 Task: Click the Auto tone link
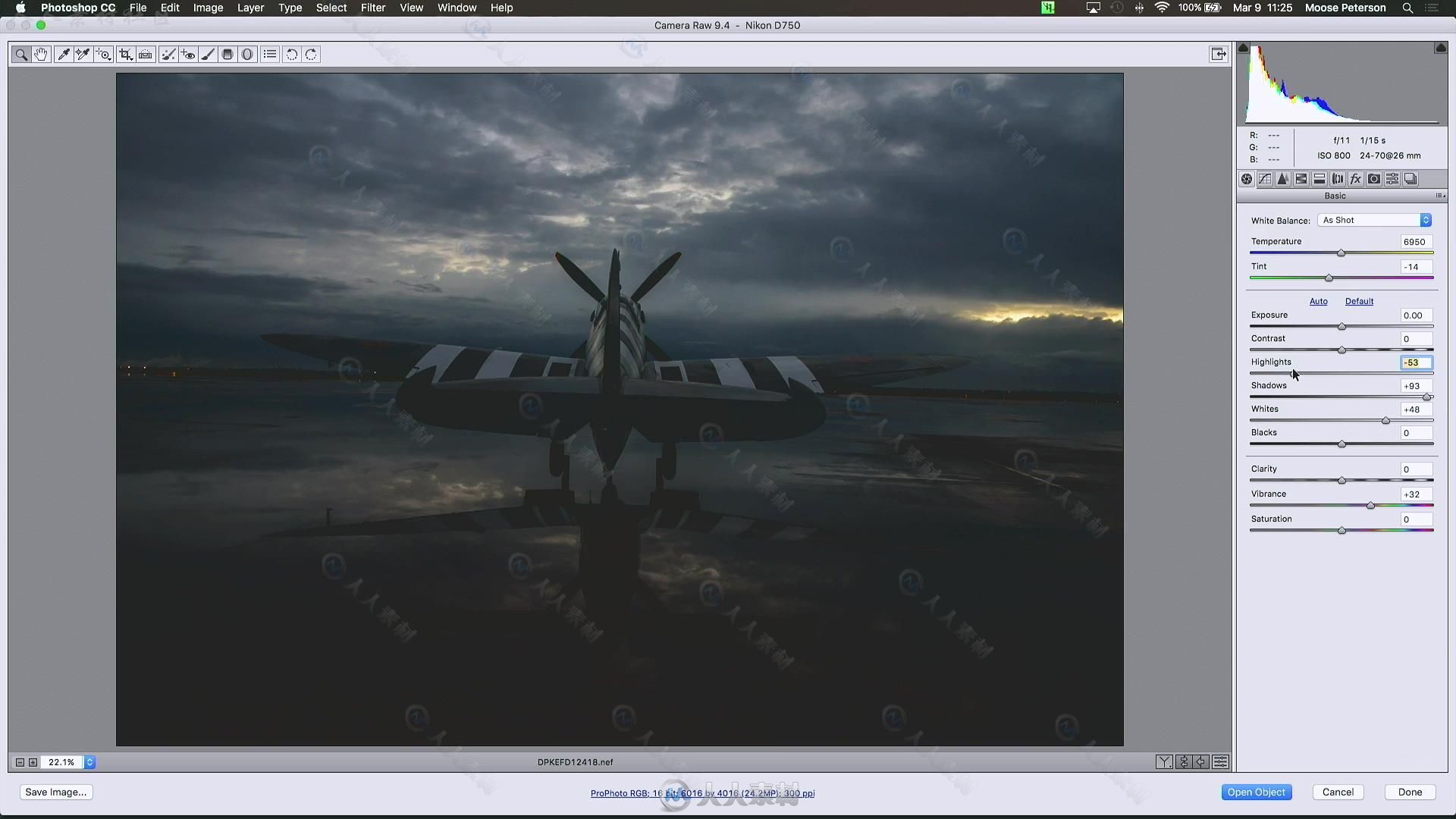1319,301
